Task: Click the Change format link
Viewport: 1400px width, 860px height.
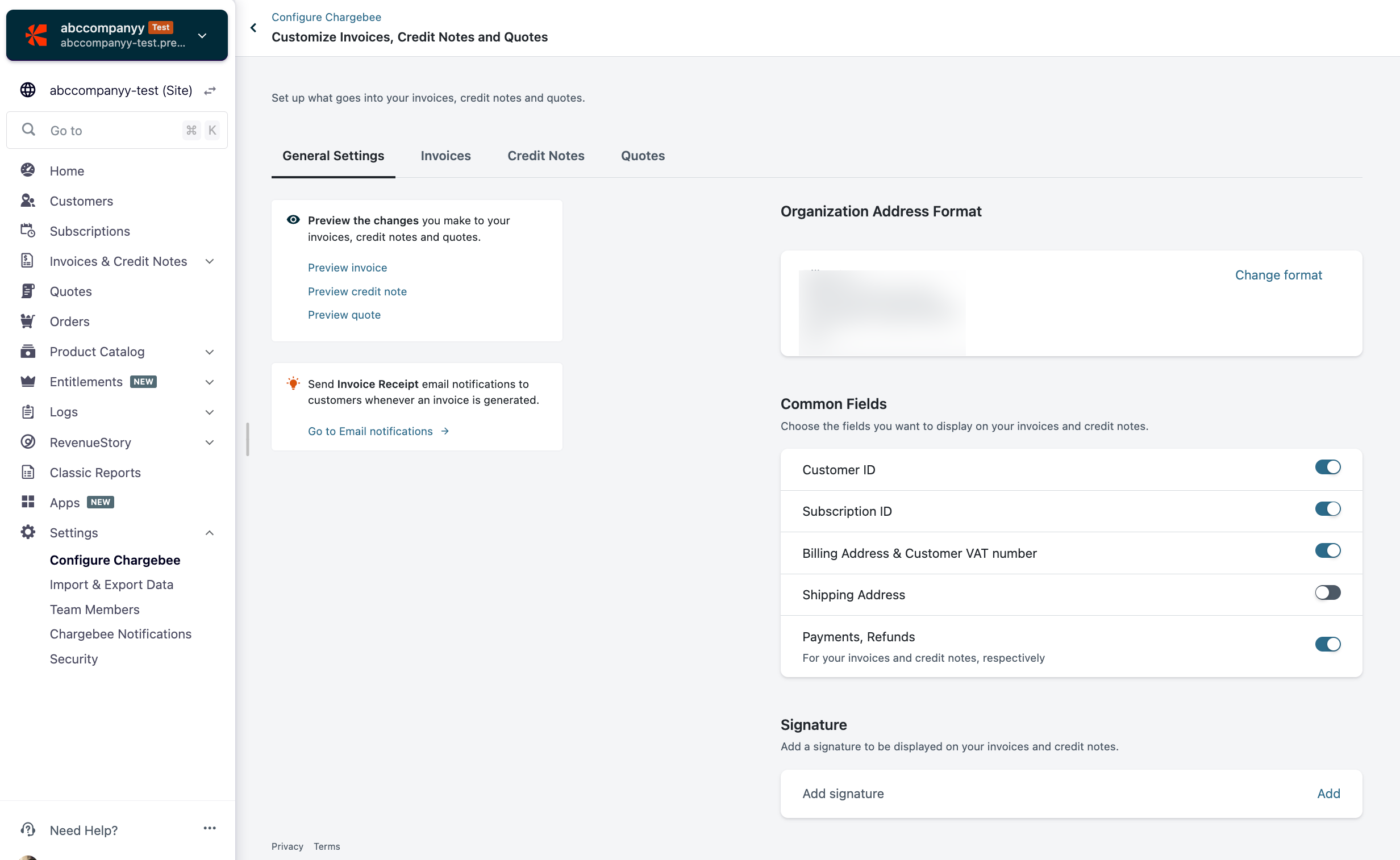Action: [1278, 275]
